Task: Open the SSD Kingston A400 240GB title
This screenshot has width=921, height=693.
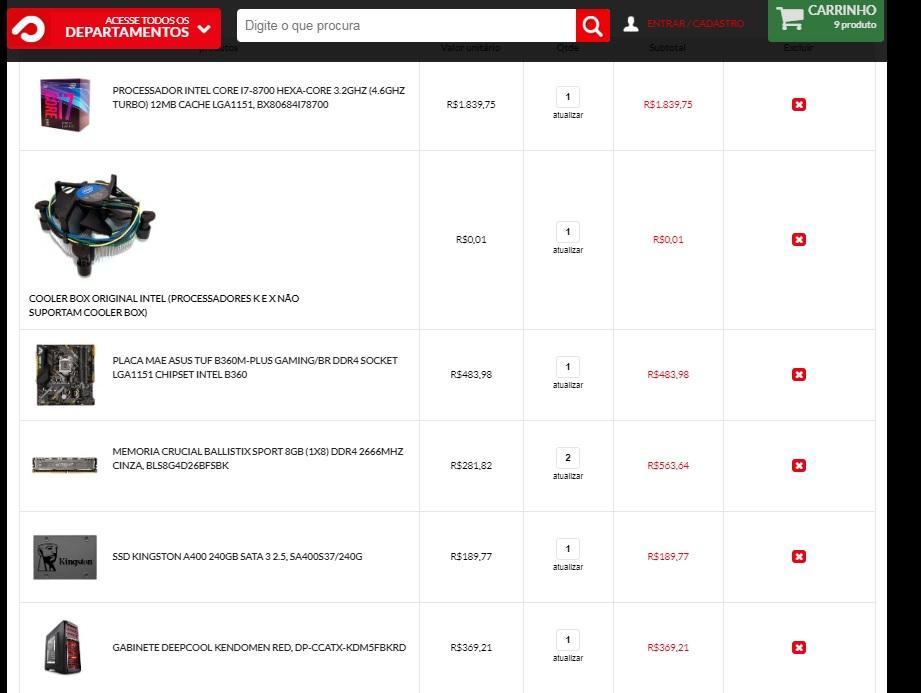Action: [237, 556]
